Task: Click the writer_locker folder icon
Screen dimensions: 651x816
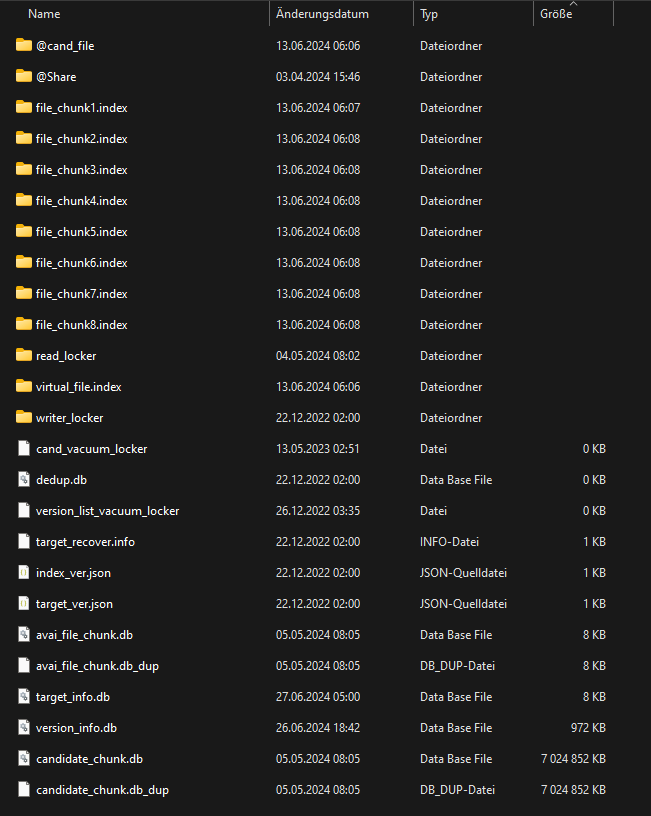Action: [24, 418]
